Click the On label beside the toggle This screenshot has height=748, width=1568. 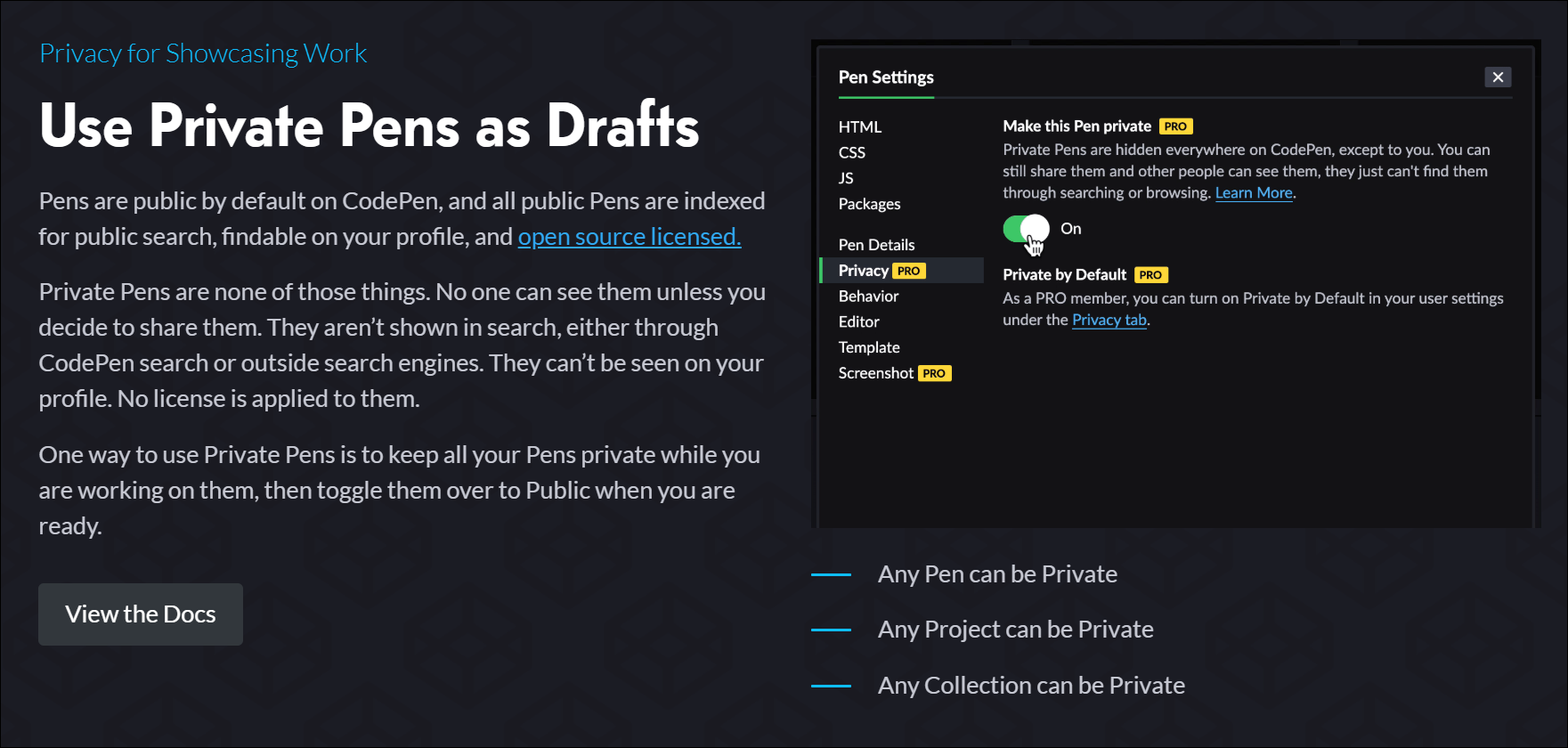coord(1071,229)
